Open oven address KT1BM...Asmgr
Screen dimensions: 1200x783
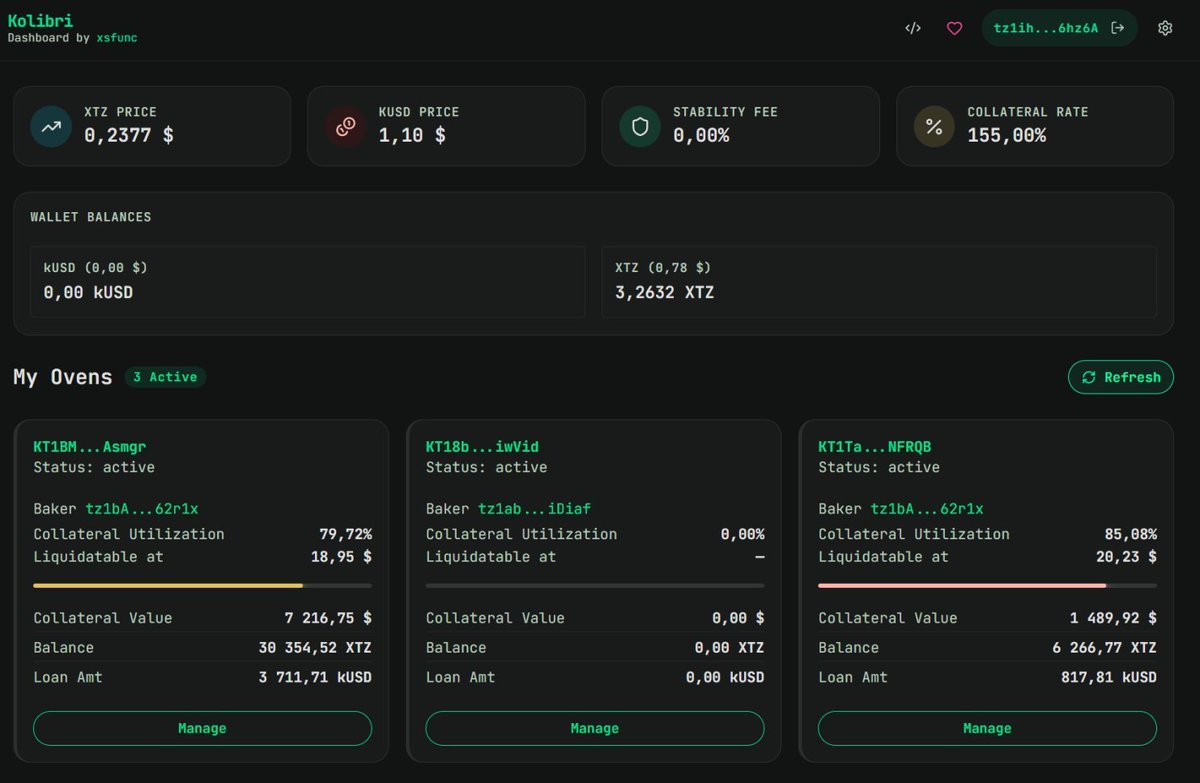90,446
